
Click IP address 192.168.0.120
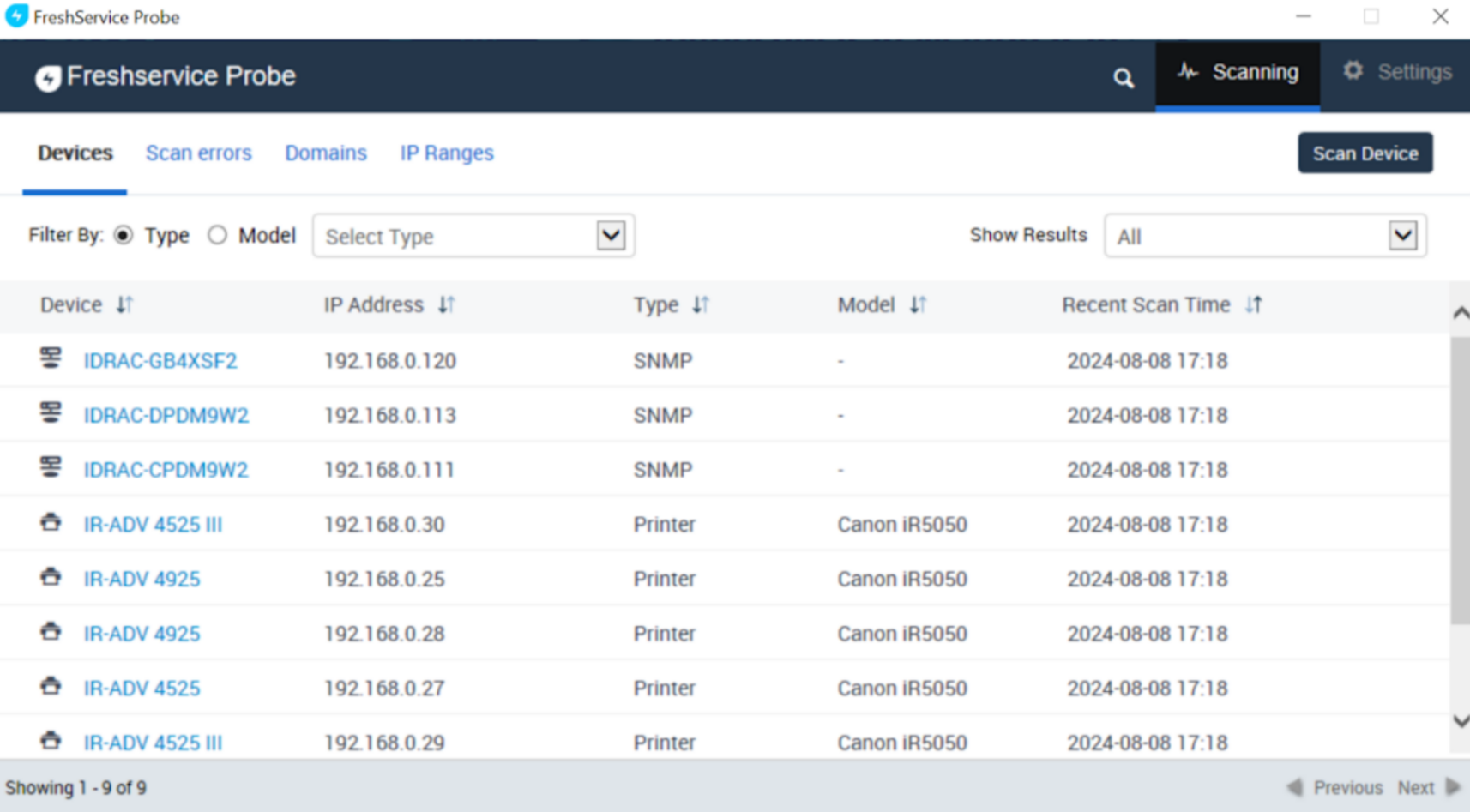pos(390,361)
